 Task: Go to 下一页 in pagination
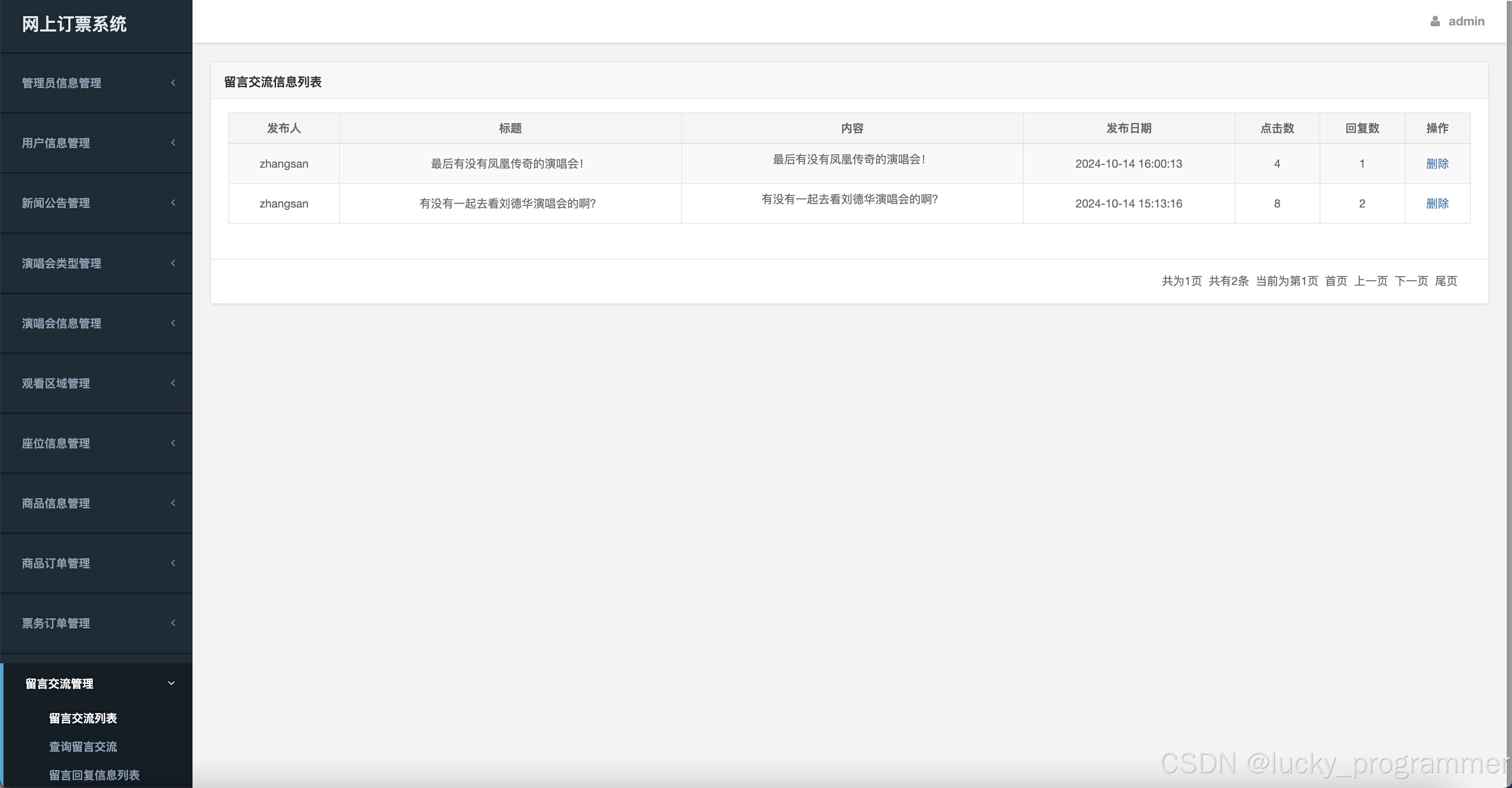(x=1411, y=281)
